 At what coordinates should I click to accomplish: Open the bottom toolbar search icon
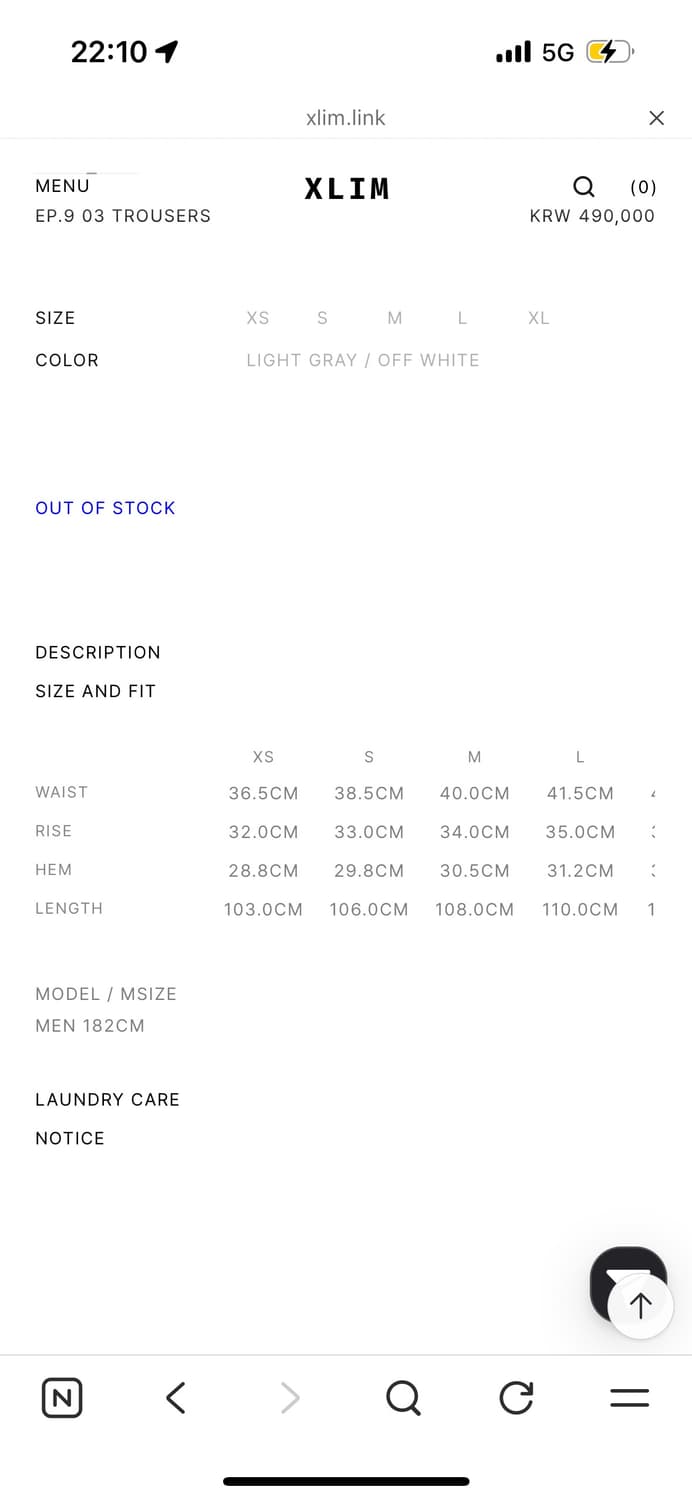(x=403, y=1397)
